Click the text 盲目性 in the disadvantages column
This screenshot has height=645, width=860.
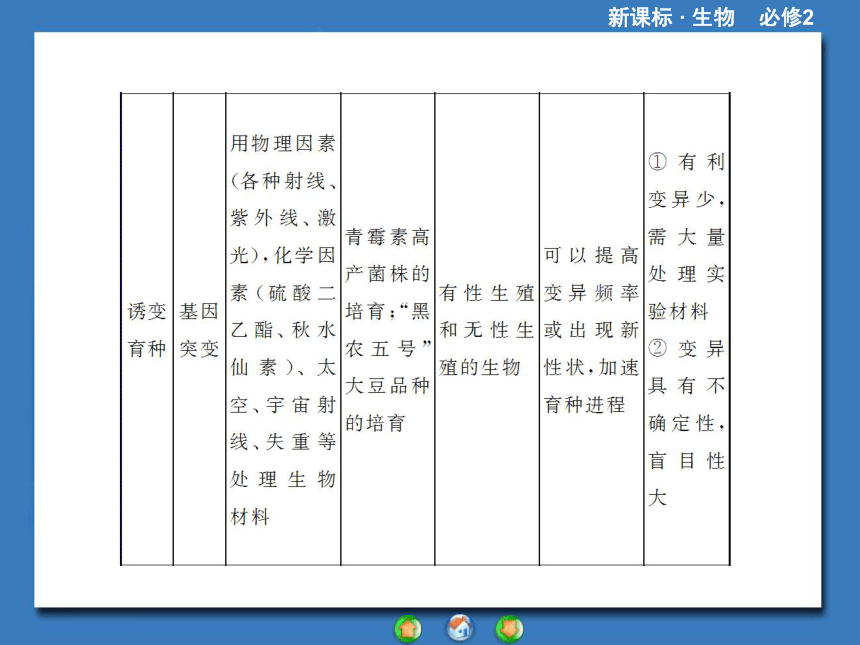(x=686, y=461)
